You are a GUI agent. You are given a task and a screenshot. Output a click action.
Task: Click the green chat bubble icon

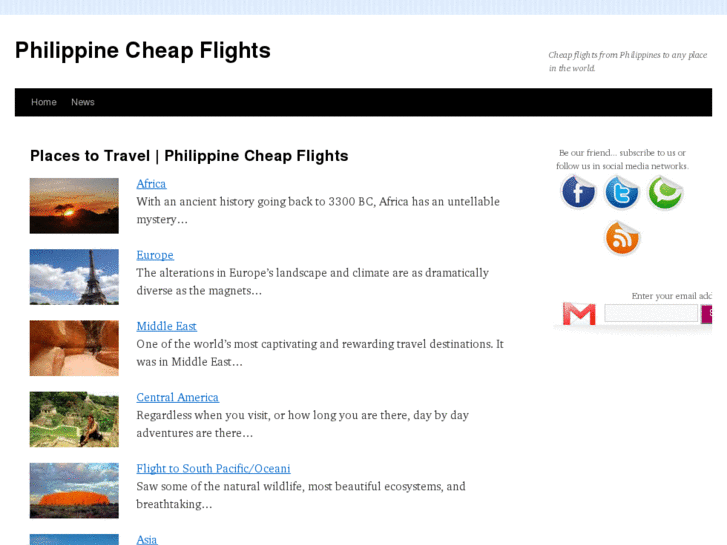click(665, 192)
